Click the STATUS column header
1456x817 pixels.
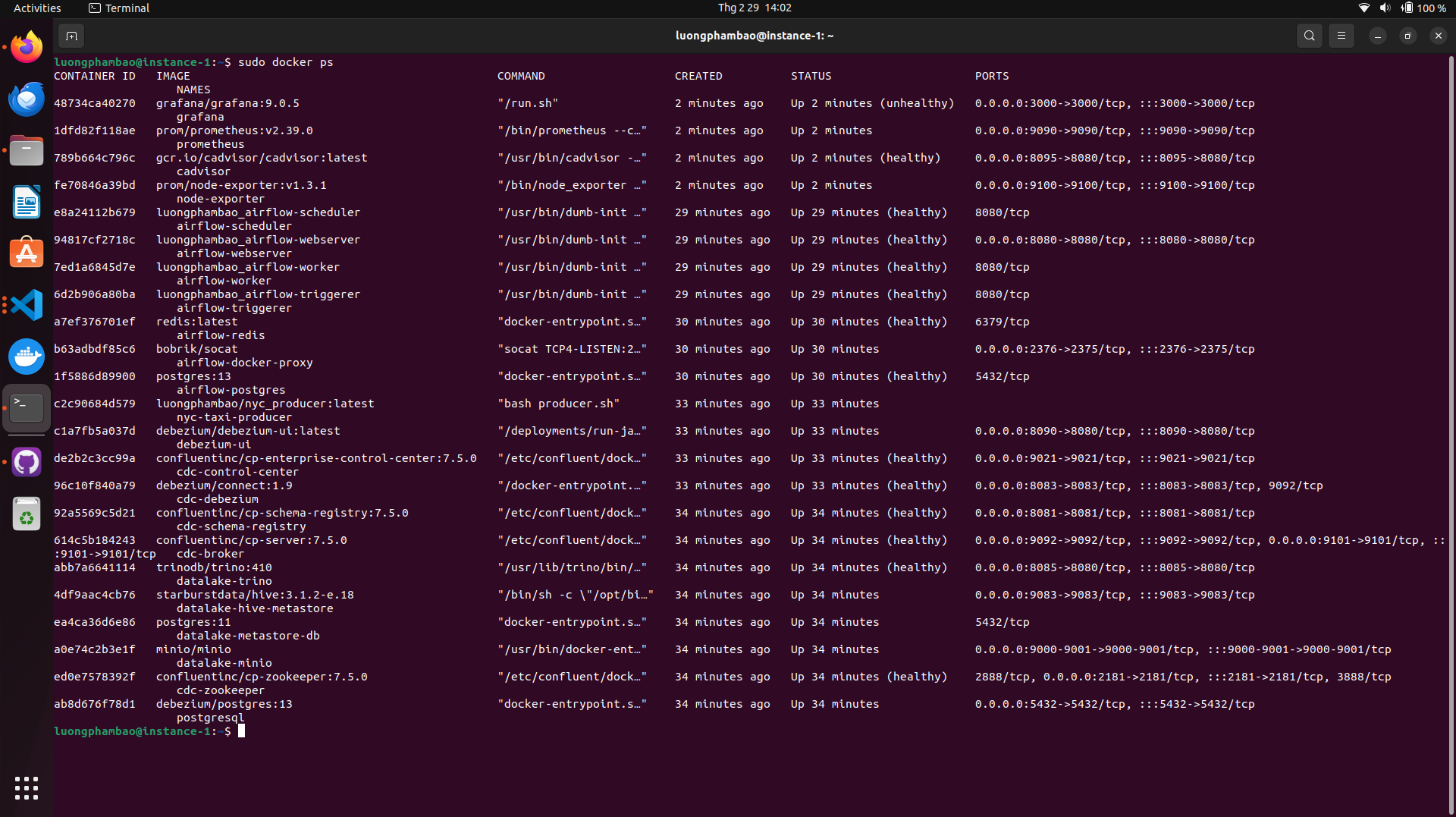pyautogui.click(x=811, y=76)
